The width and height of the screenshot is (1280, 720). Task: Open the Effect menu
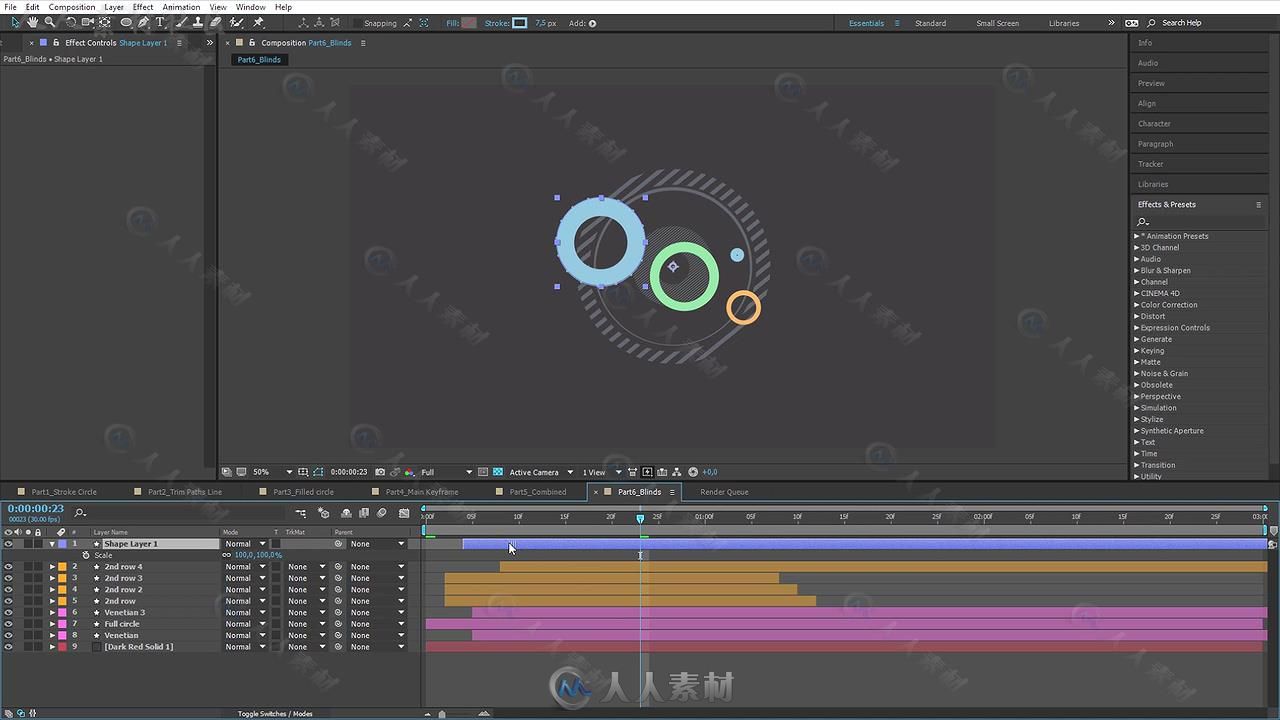[143, 7]
